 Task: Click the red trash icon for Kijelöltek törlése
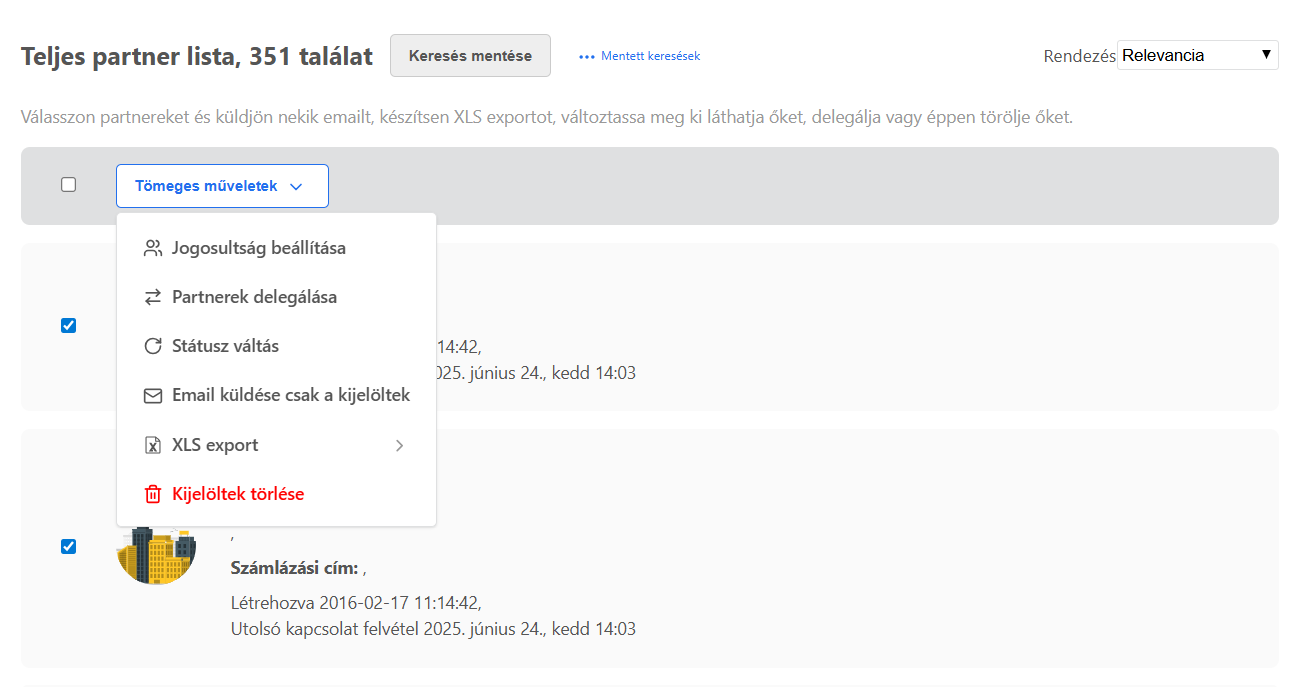153,493
